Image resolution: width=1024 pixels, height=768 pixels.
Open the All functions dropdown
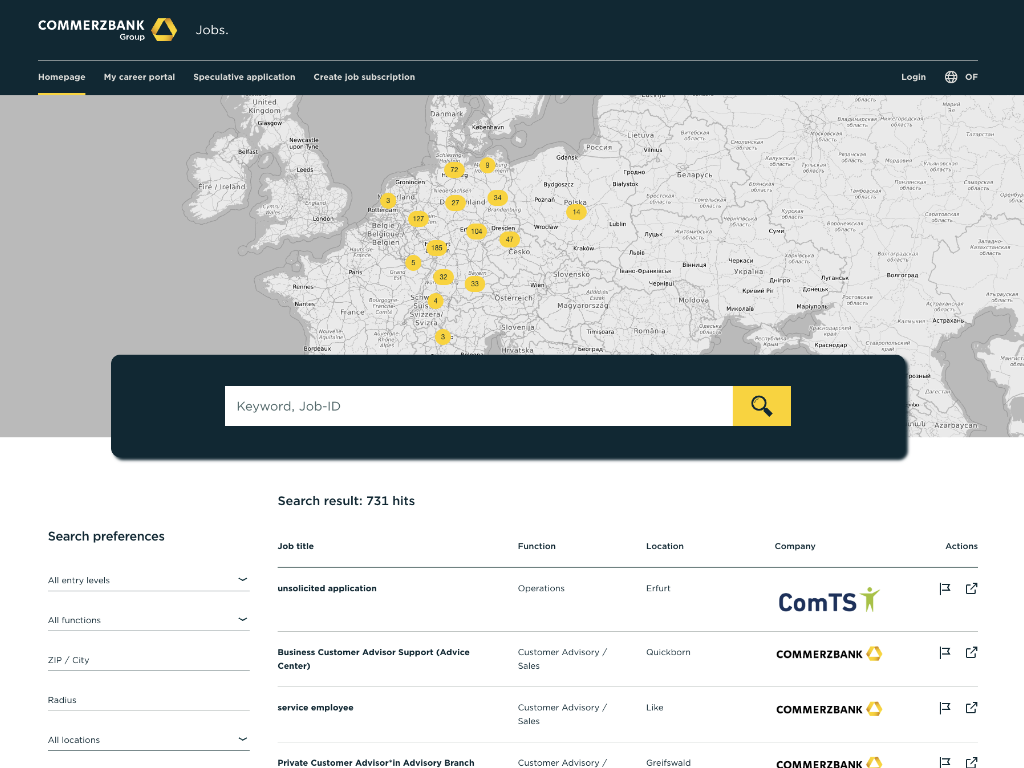pos(148,618)
